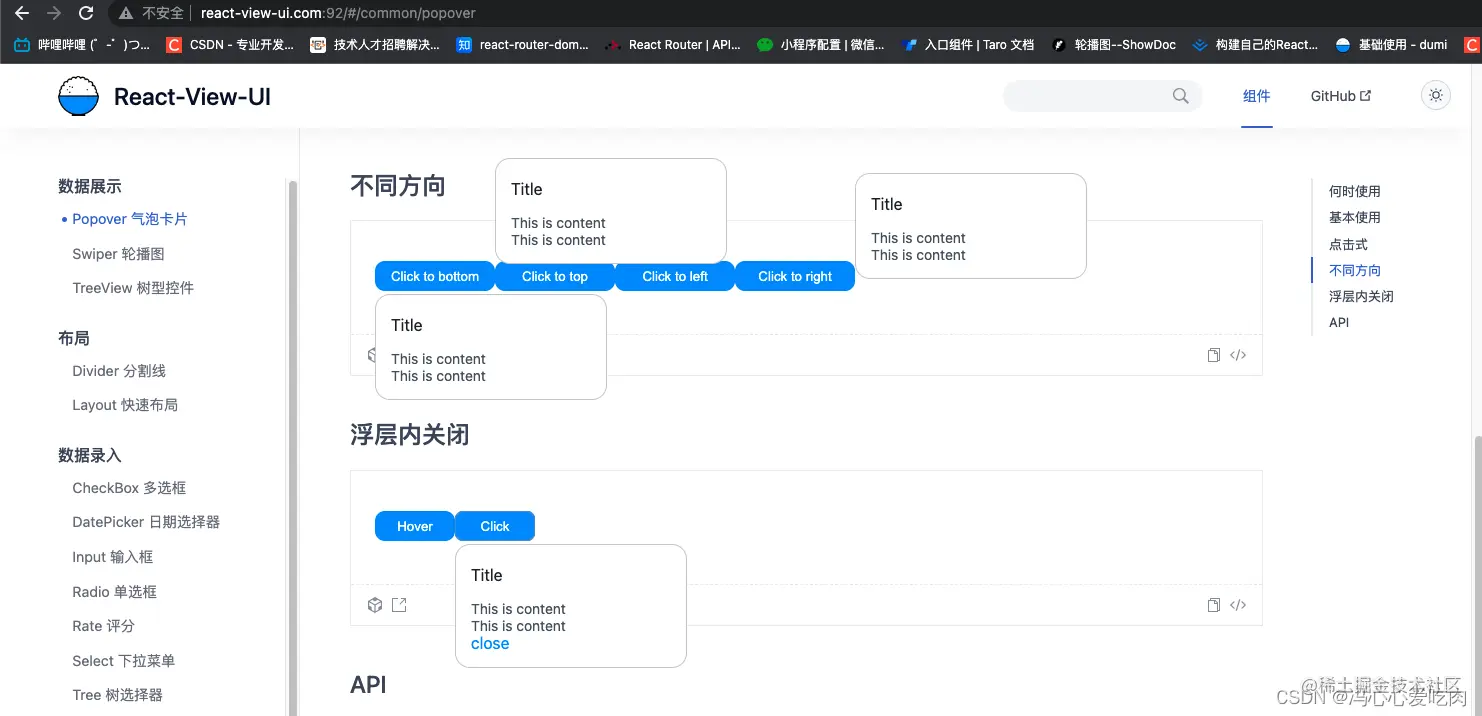The height and width of the screenshot is (716, 1482).
Task: Click the address bar URL
Action: (x=338, y=13)
